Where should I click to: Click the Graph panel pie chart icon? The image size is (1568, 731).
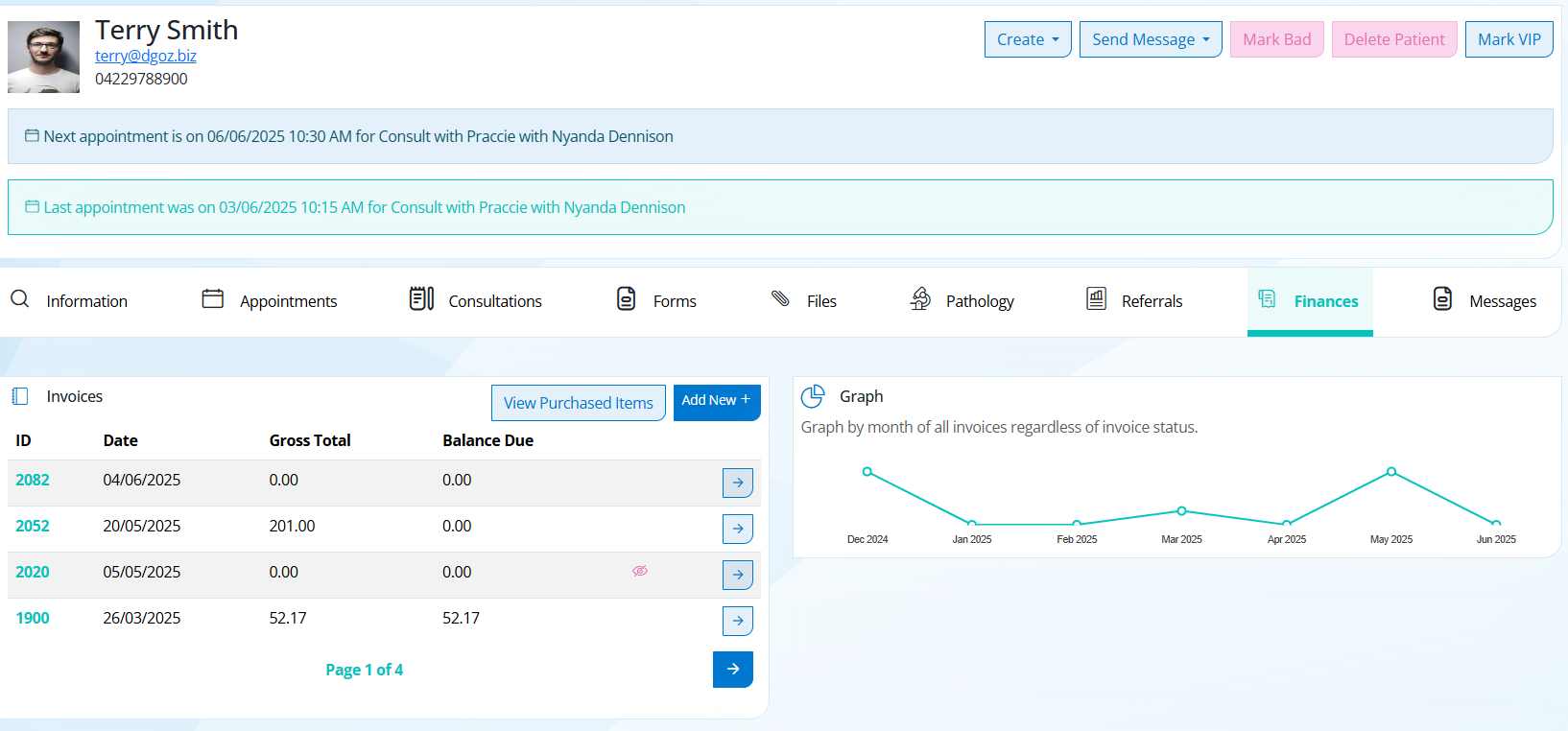[x=813, y=396]
